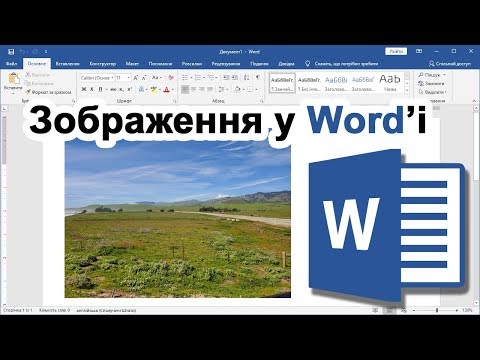Activate Формат за зразком format painter

tap(48, 92)
